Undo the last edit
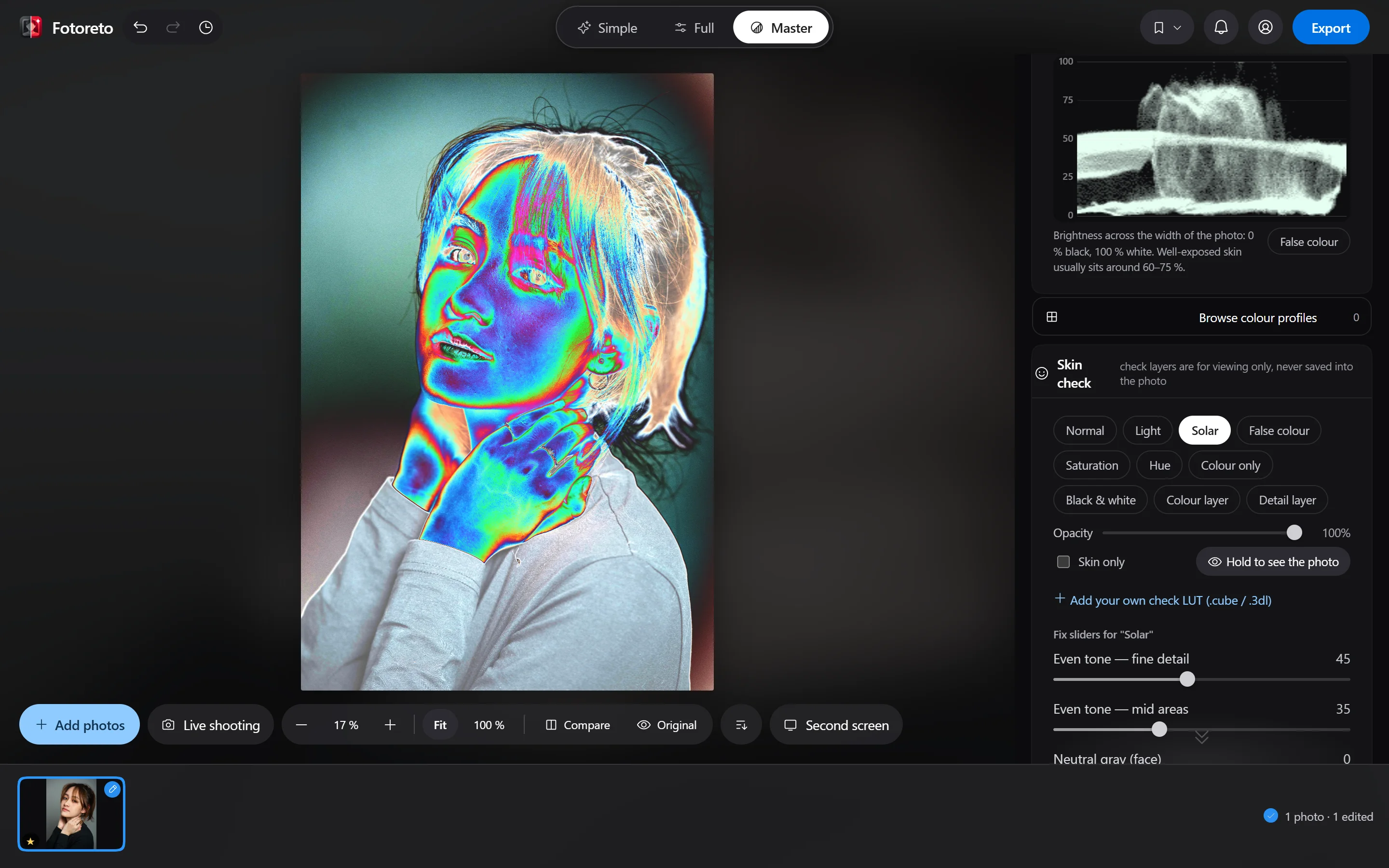The height and width of the screenshot is (868, 1389). pos(141,27)
